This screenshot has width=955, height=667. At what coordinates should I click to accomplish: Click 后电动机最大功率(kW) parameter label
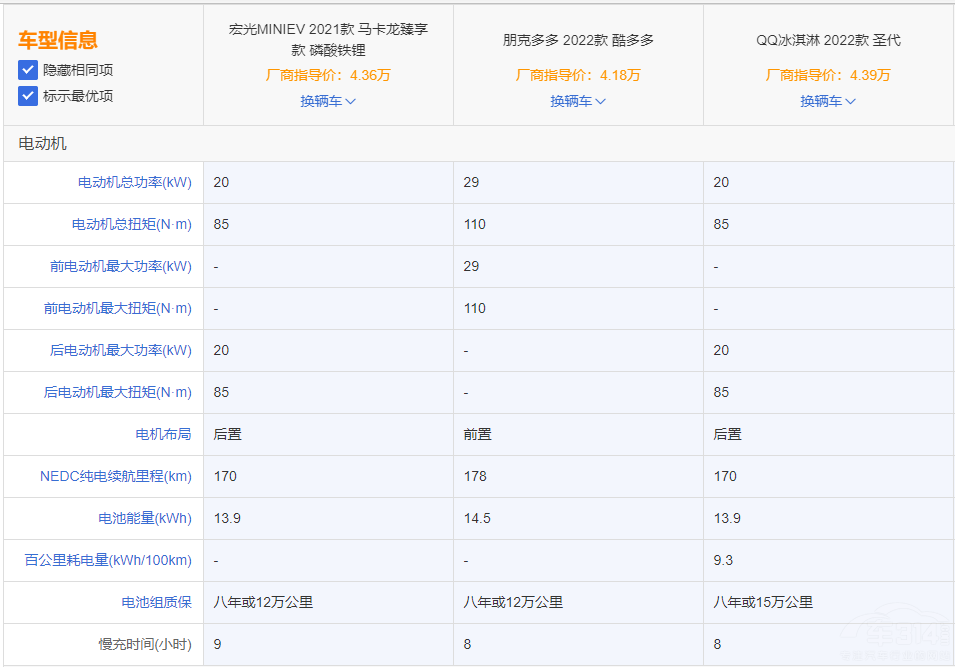coord(121,350)
